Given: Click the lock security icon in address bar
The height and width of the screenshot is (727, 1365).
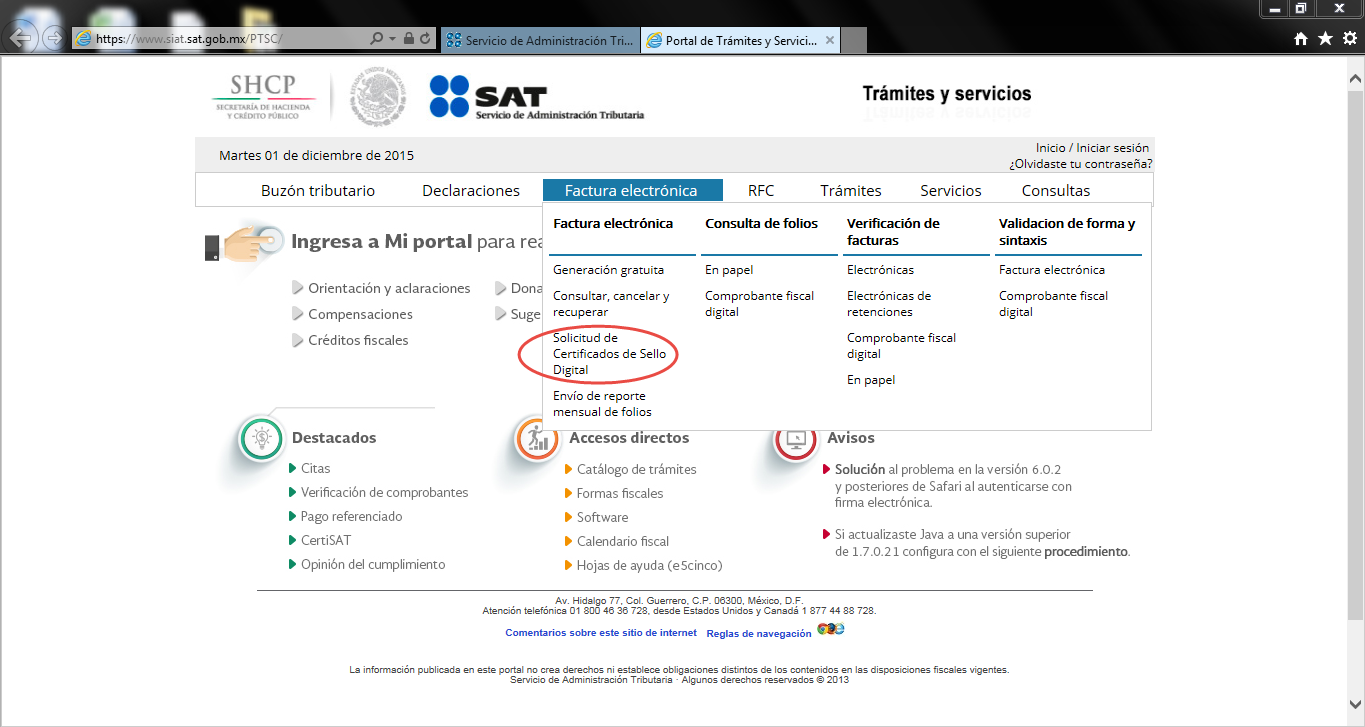Looking at the screenshot, I should [x=408, y=39].
